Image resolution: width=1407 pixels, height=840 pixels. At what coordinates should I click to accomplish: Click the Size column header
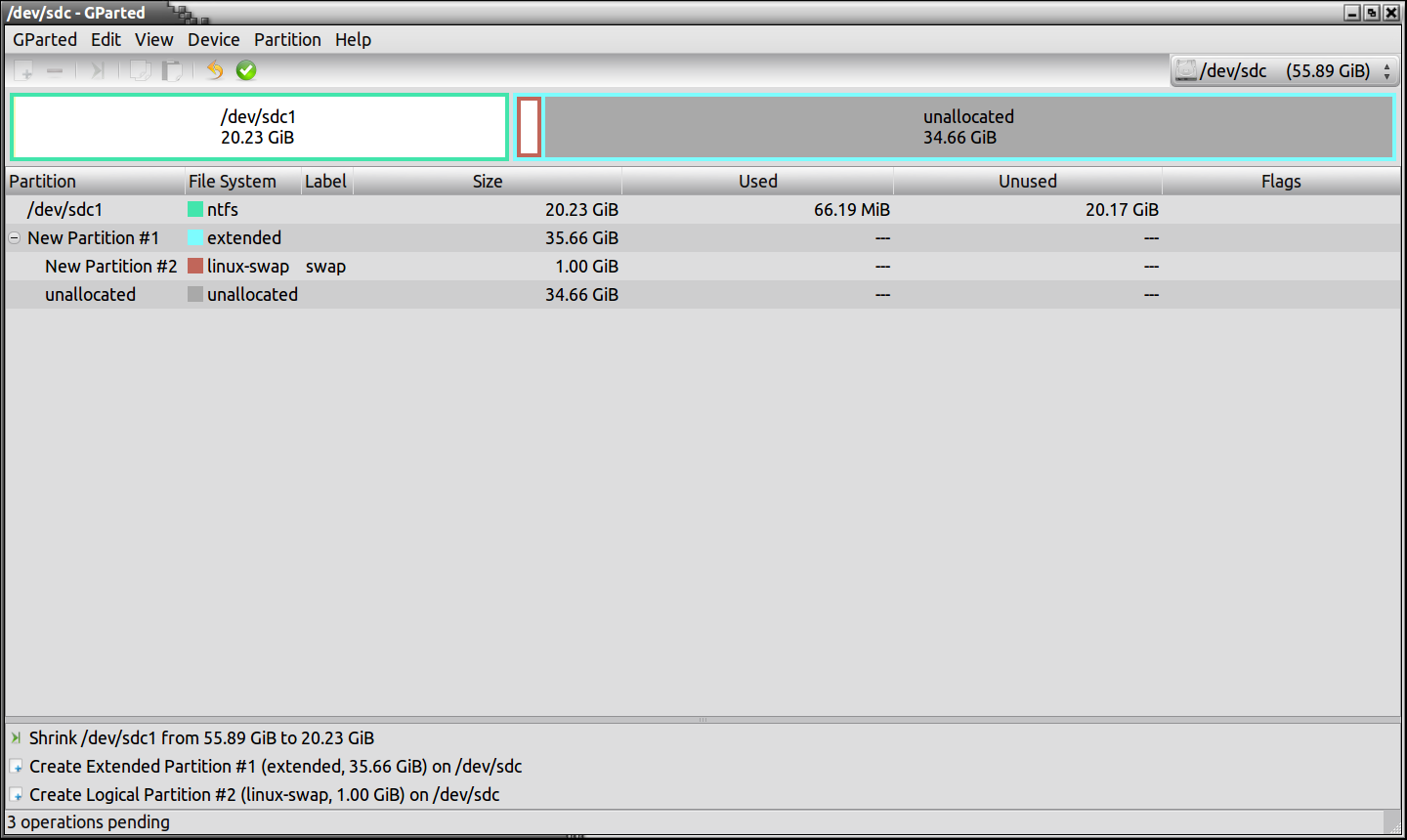point(487,182)
